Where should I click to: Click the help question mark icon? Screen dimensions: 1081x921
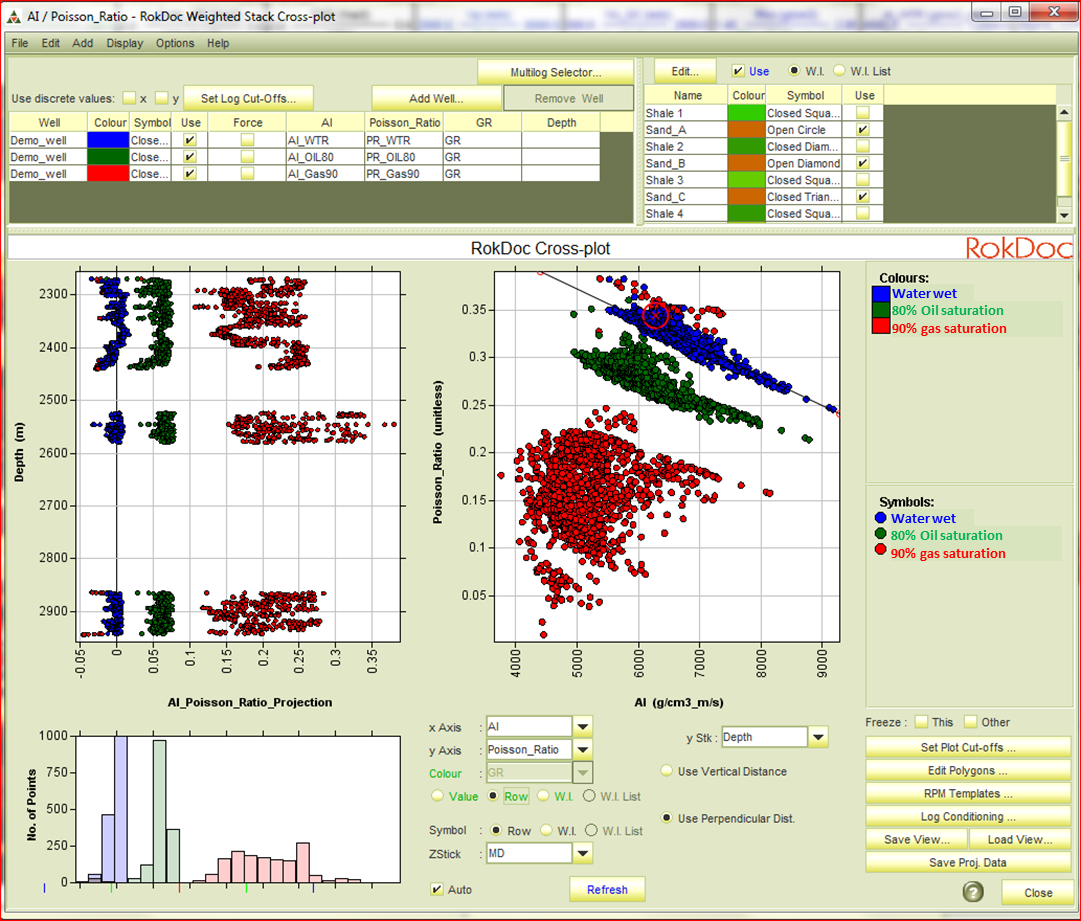coord(972,893)
